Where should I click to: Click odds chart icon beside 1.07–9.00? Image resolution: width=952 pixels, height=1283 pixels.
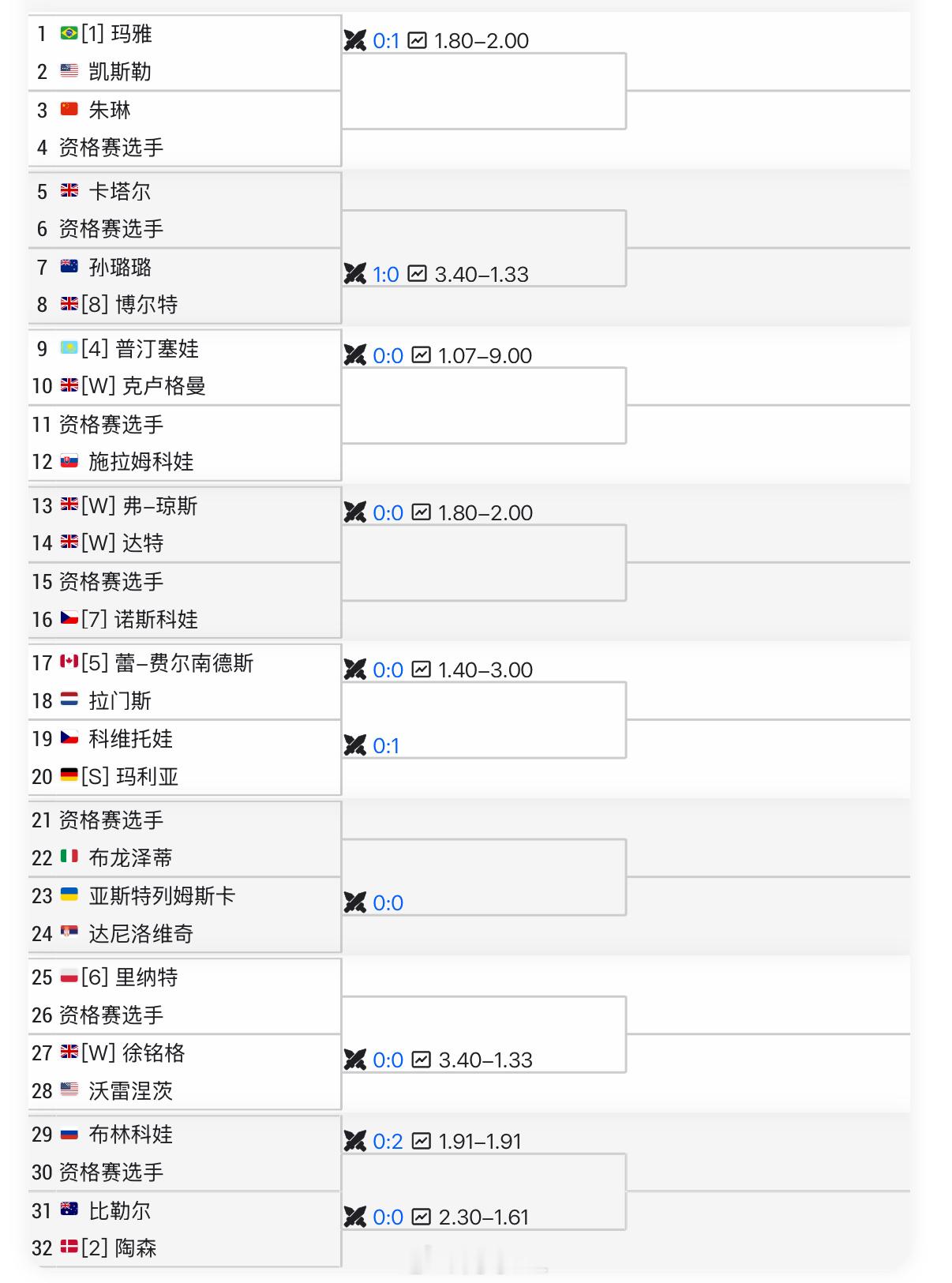pos(422,355)
